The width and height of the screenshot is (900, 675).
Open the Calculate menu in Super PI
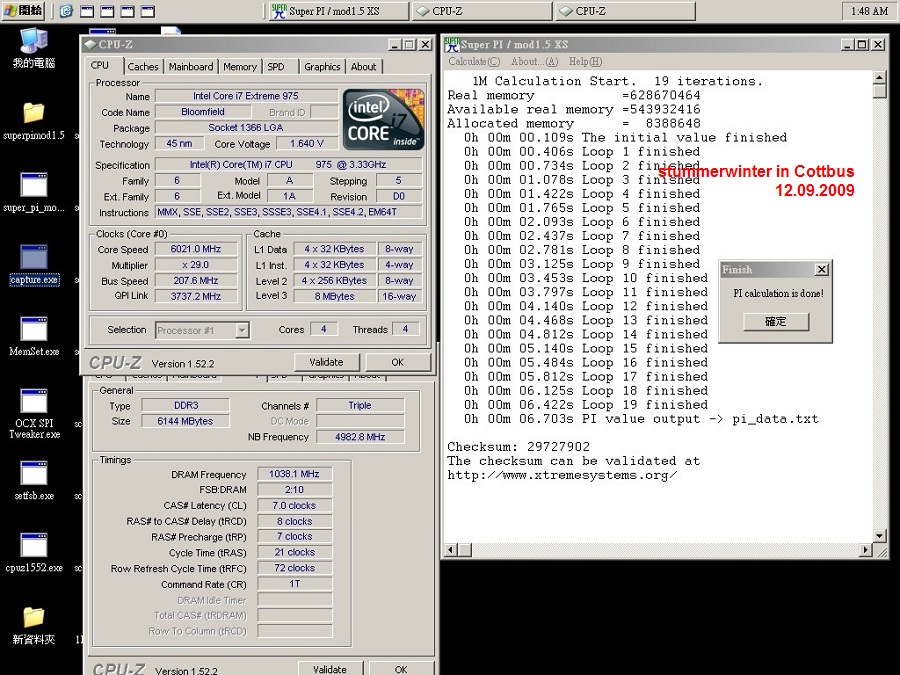tap(474, 61)
